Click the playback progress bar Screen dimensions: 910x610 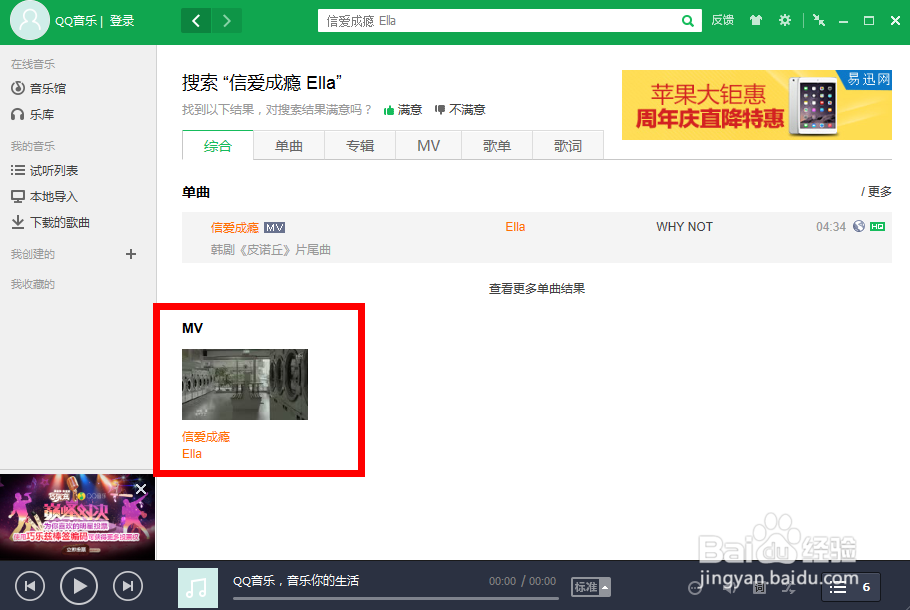[396, 598]
